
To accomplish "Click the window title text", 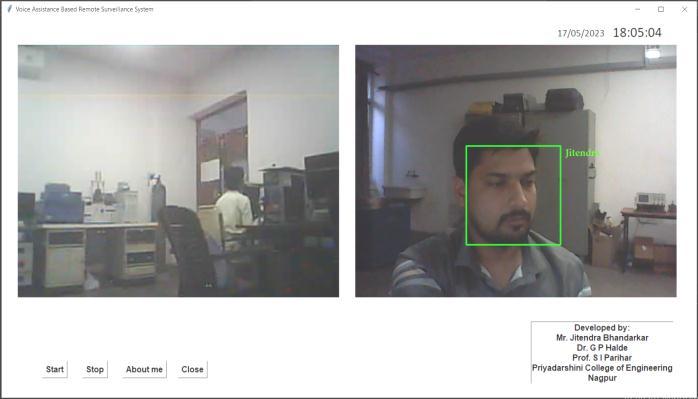I will pyautogui.click(x=84, y=9).
